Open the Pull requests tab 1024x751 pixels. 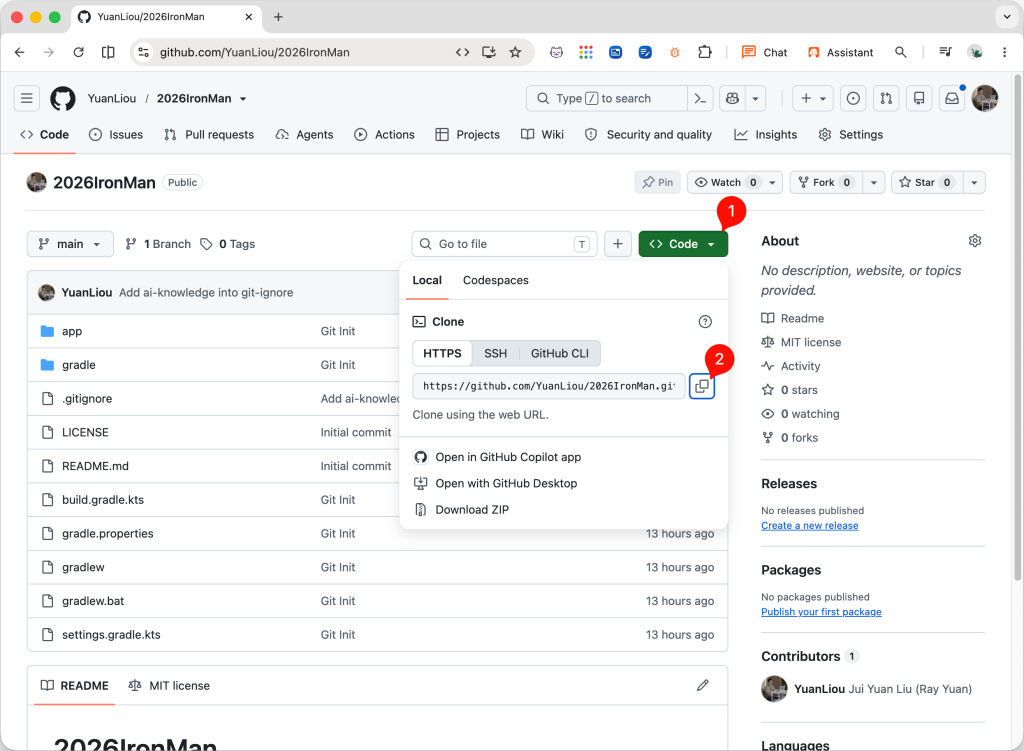209,135
